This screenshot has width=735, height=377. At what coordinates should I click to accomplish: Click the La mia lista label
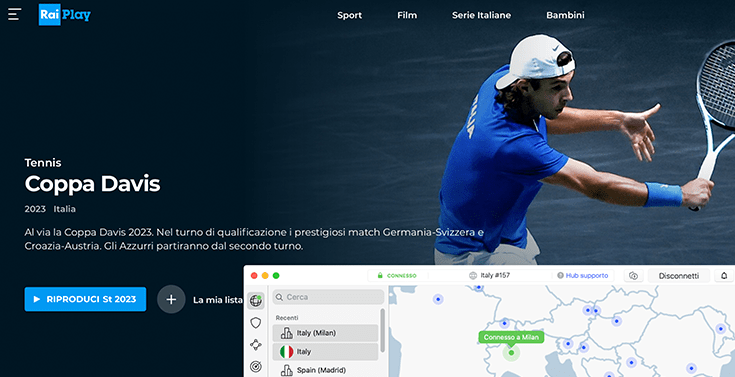tap(218, 300)
